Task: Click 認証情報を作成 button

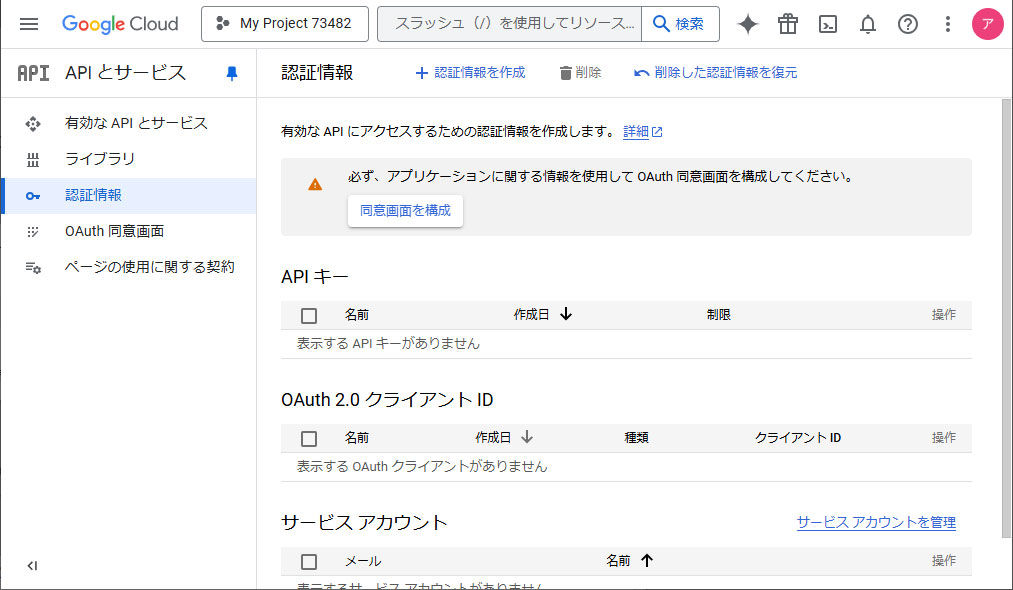Action: click(x=470, y=72)
